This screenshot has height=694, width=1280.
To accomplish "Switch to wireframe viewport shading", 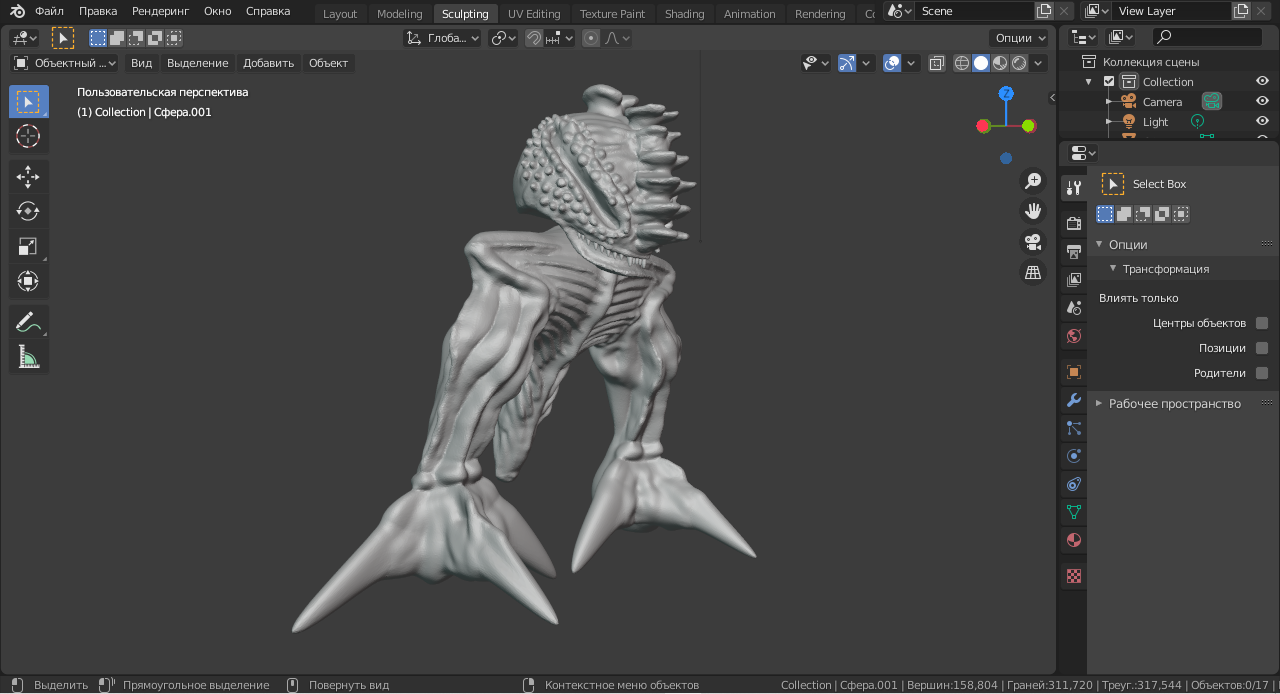I will (x=962, y=63).
